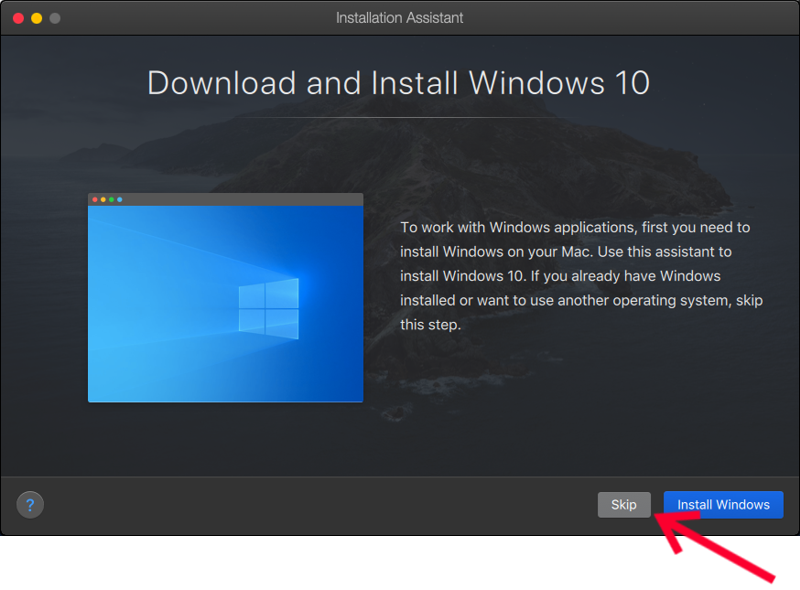This screenshot has height=590, width=800.
Task: Click the grayed-out zoom button
Action: coord(56,17)
